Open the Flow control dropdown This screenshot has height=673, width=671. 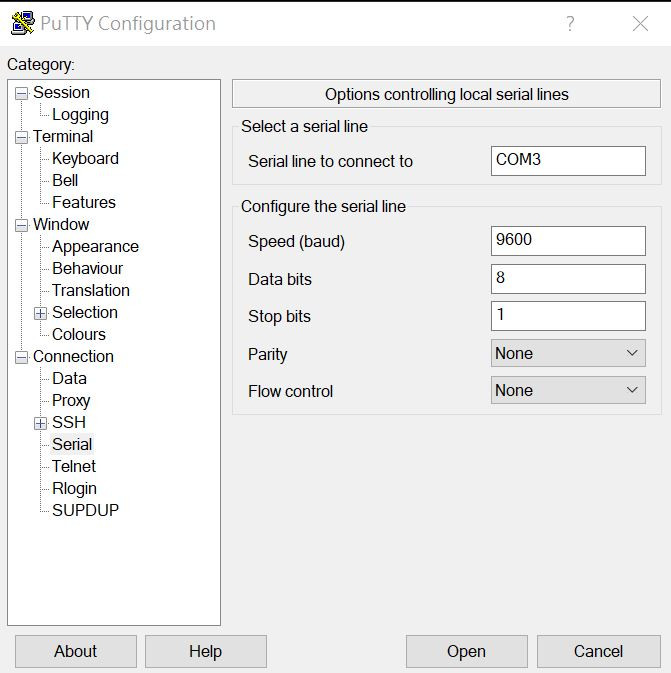point(568,390)
